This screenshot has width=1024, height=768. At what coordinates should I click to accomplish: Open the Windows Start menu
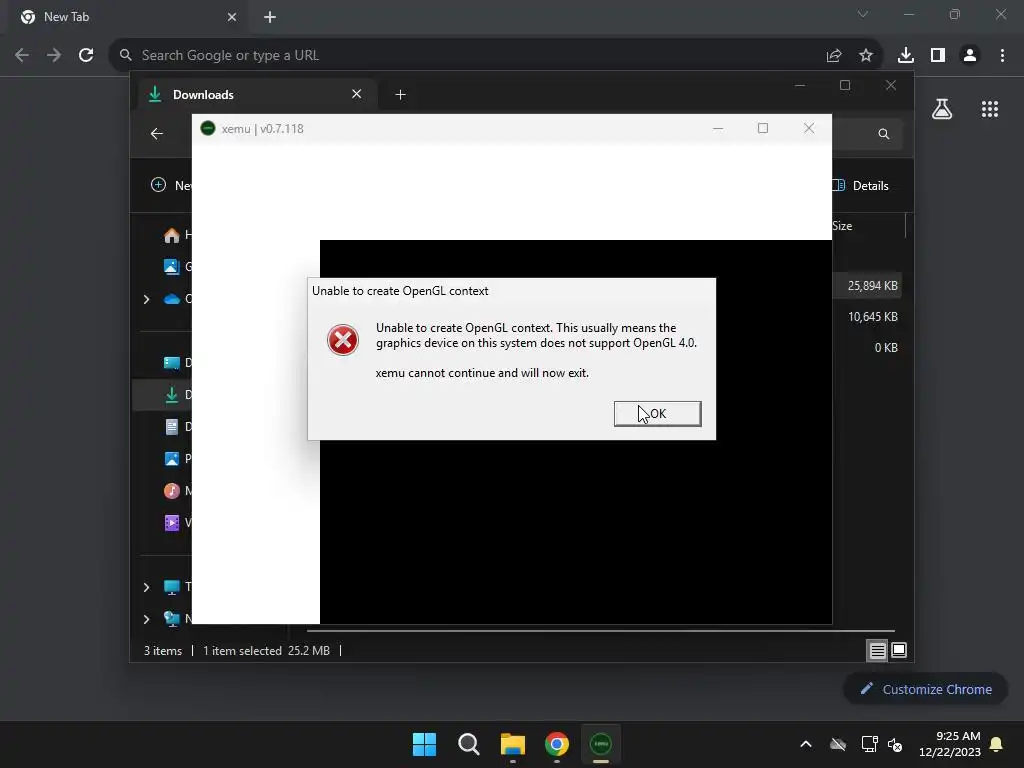pyautogui.click(x=424, y=744)
